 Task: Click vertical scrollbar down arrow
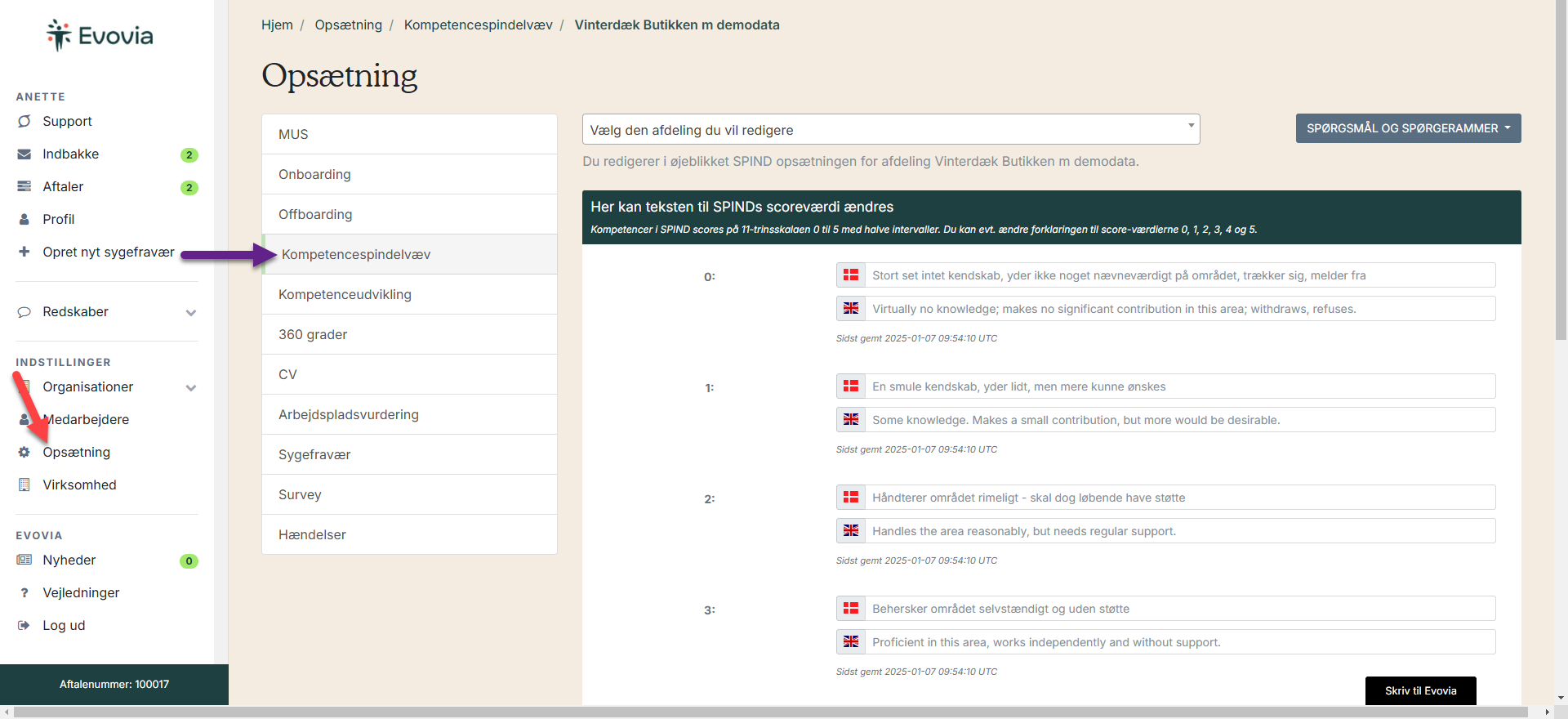(x=1561, y=699)
